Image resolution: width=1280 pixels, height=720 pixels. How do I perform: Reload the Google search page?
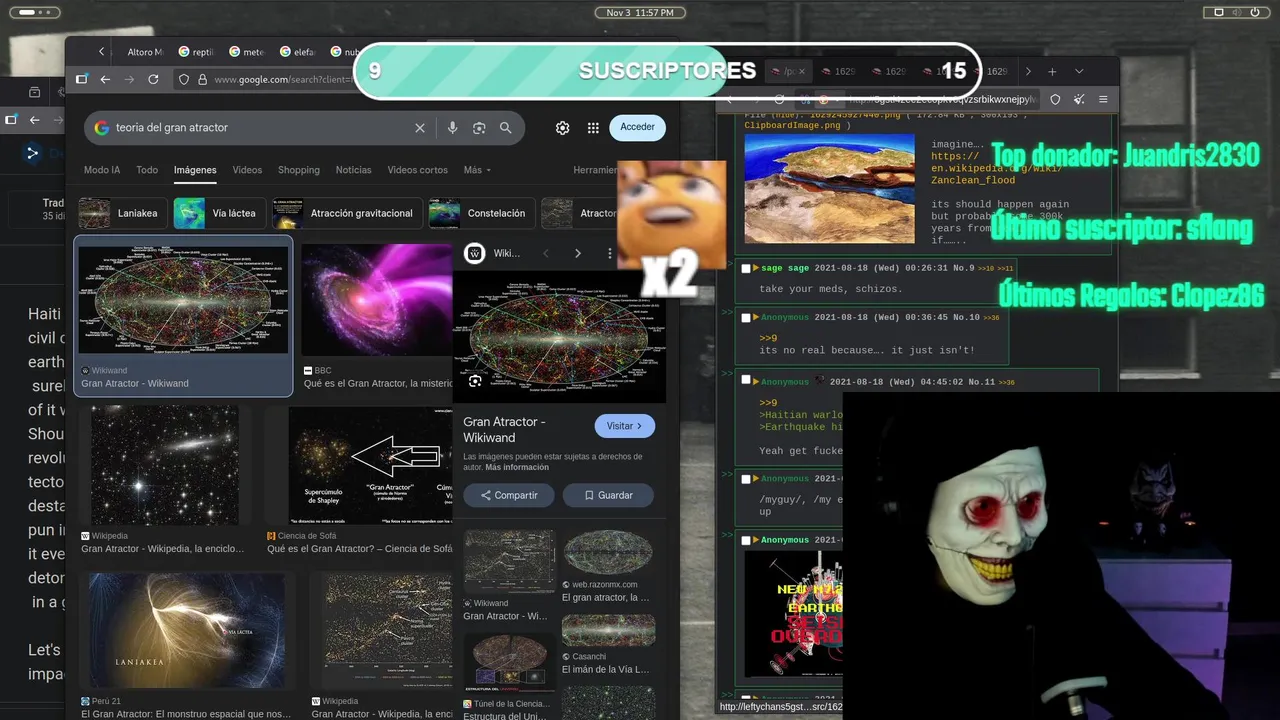coord(153,79)
